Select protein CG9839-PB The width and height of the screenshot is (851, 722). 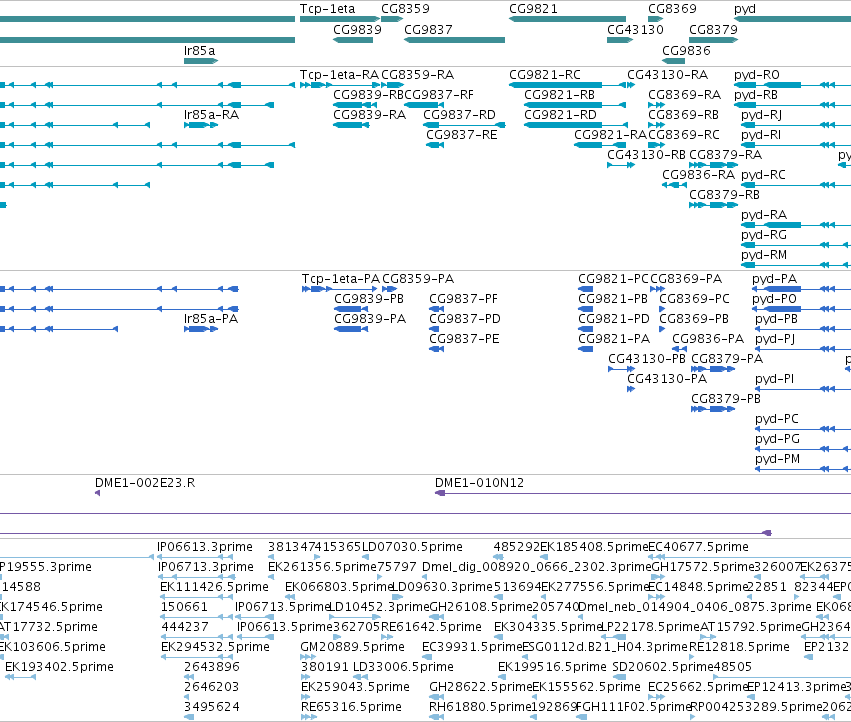click(x=369, y=299)
